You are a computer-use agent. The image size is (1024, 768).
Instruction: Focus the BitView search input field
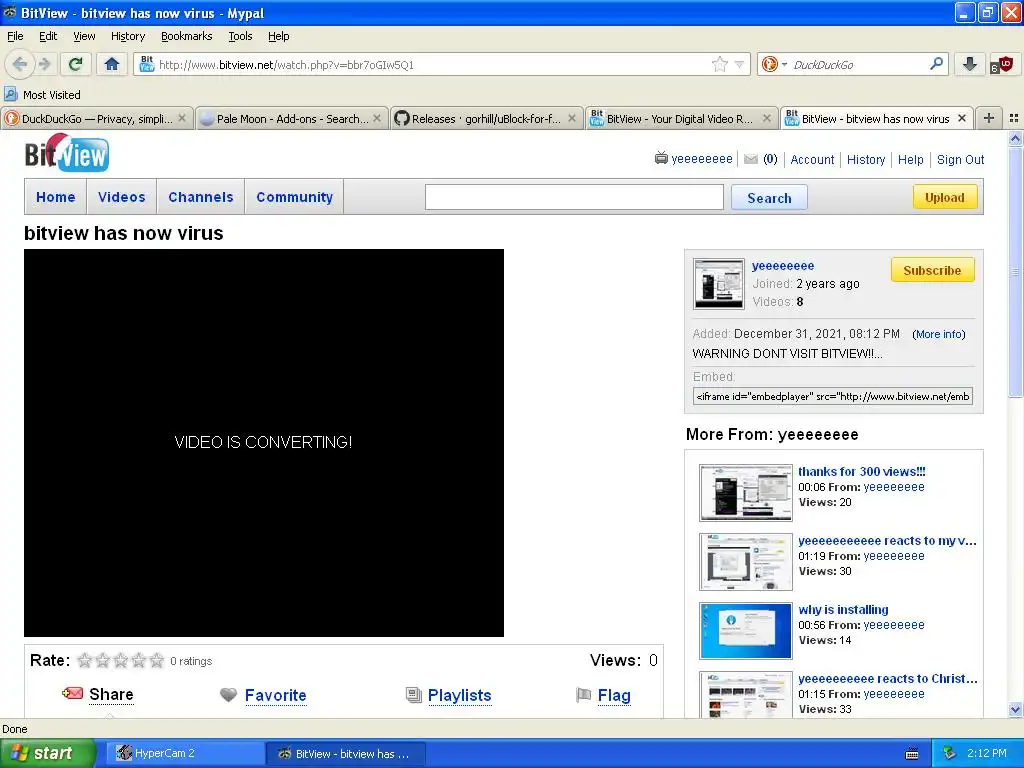click(x=574, y=197)
